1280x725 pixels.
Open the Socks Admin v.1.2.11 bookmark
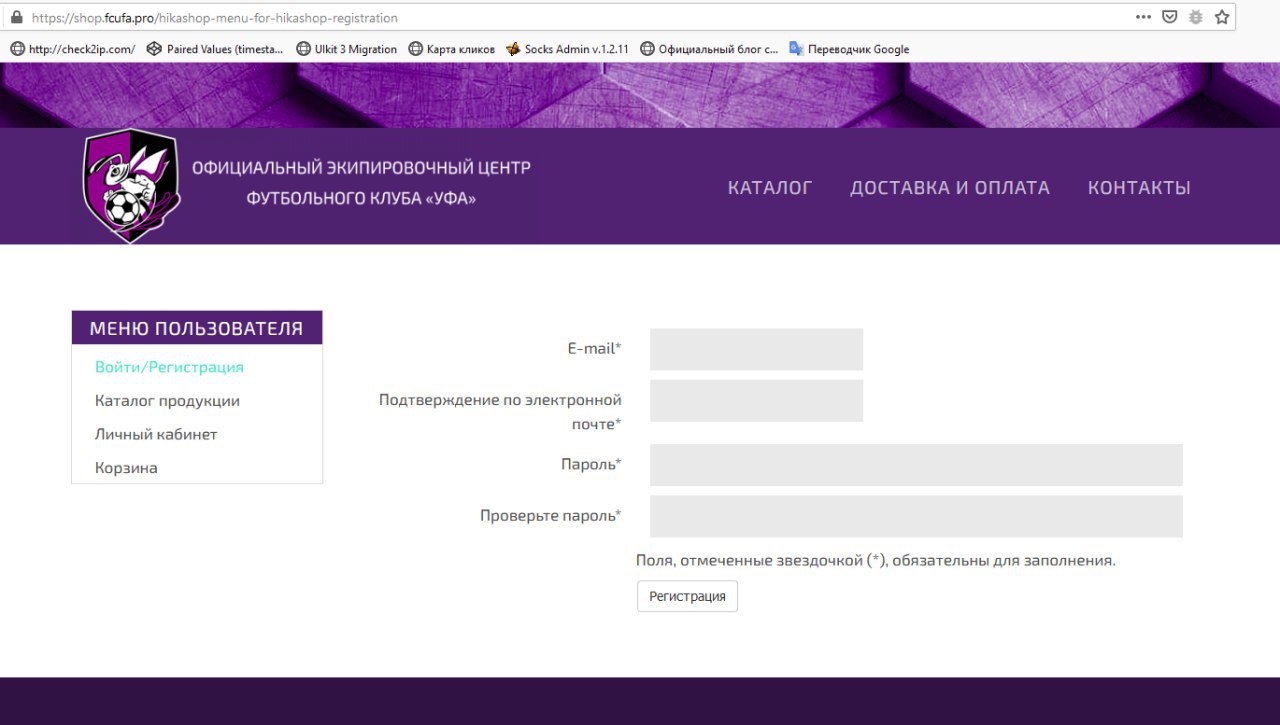pyautogui.click(x=567, y=49)
